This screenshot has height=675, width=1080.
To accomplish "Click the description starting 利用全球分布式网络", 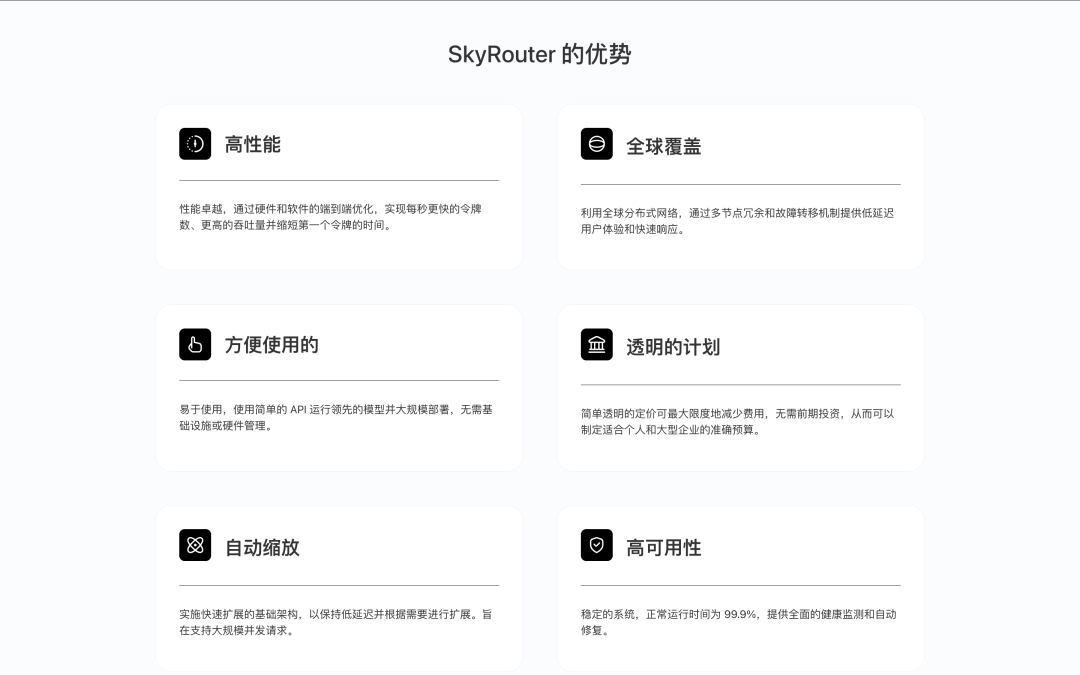I will [x=737, y=221].
